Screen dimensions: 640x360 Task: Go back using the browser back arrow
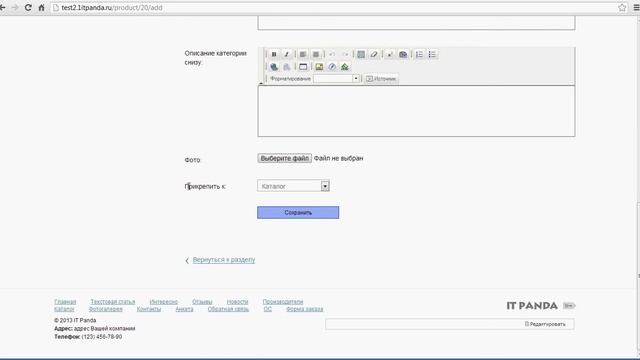click(2, 7)
